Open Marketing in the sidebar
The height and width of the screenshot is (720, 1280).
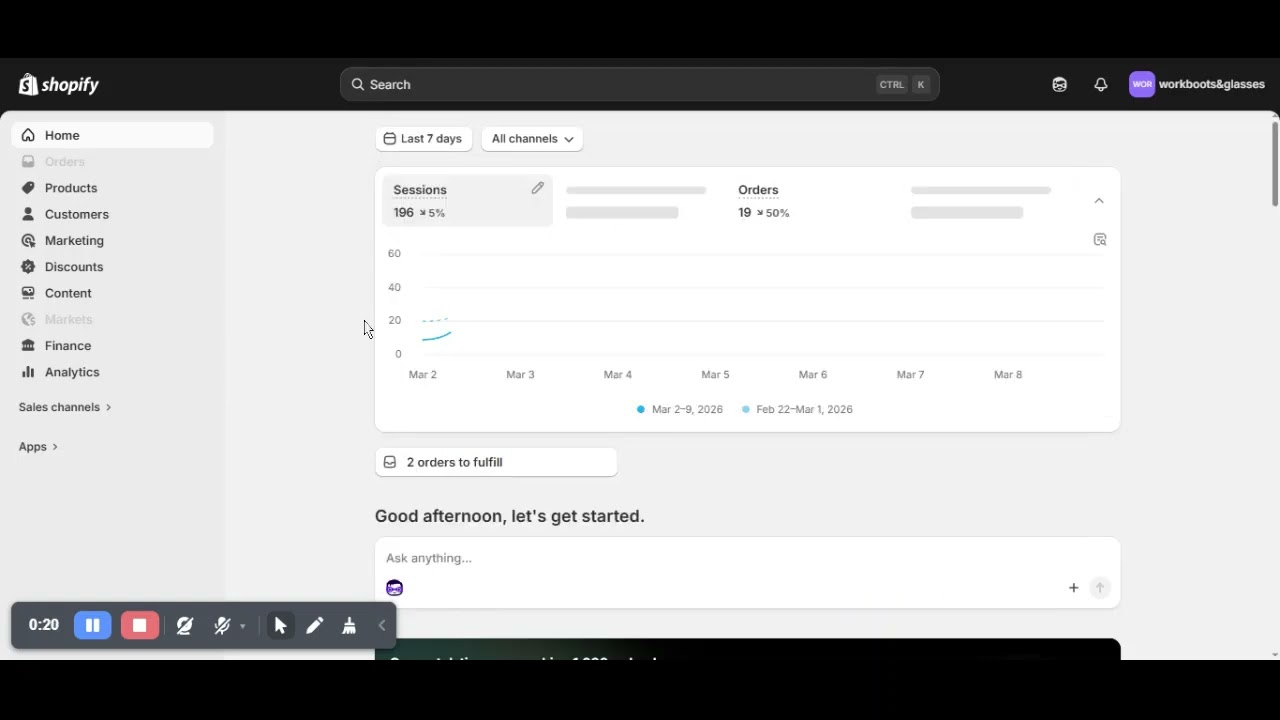point(112,241)
